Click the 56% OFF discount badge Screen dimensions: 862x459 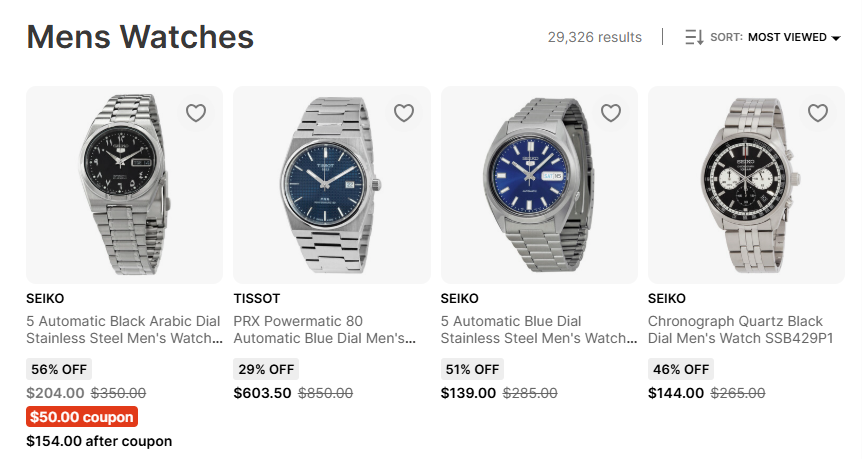coord(58,369)
